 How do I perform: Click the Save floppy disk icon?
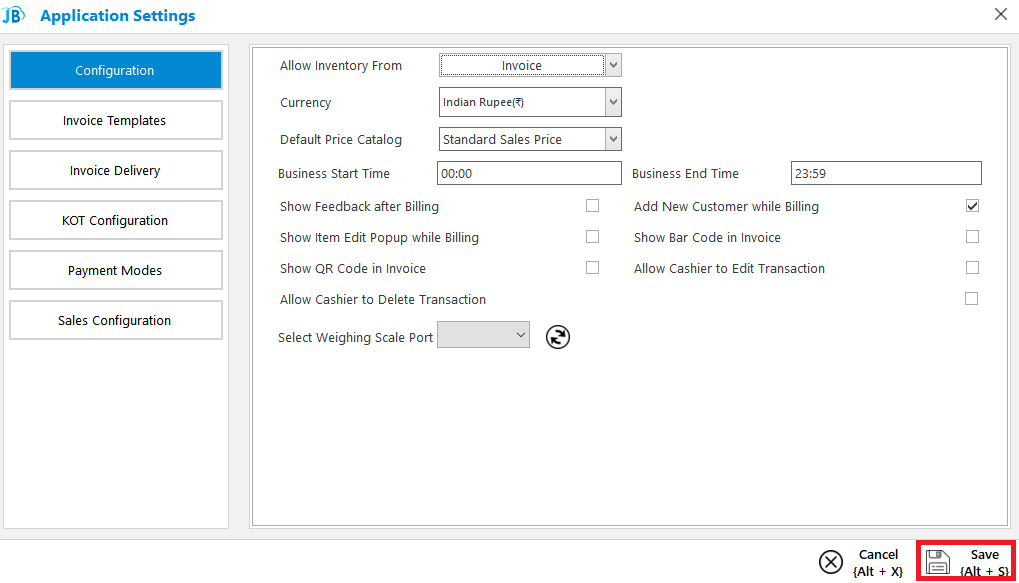(x=938, y=562)
